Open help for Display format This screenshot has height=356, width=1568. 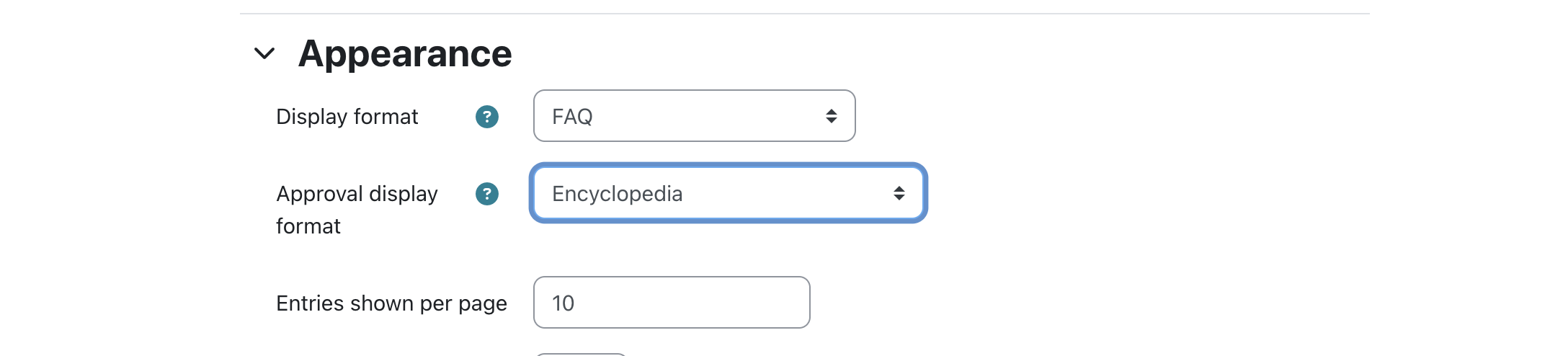pos(487,117)
